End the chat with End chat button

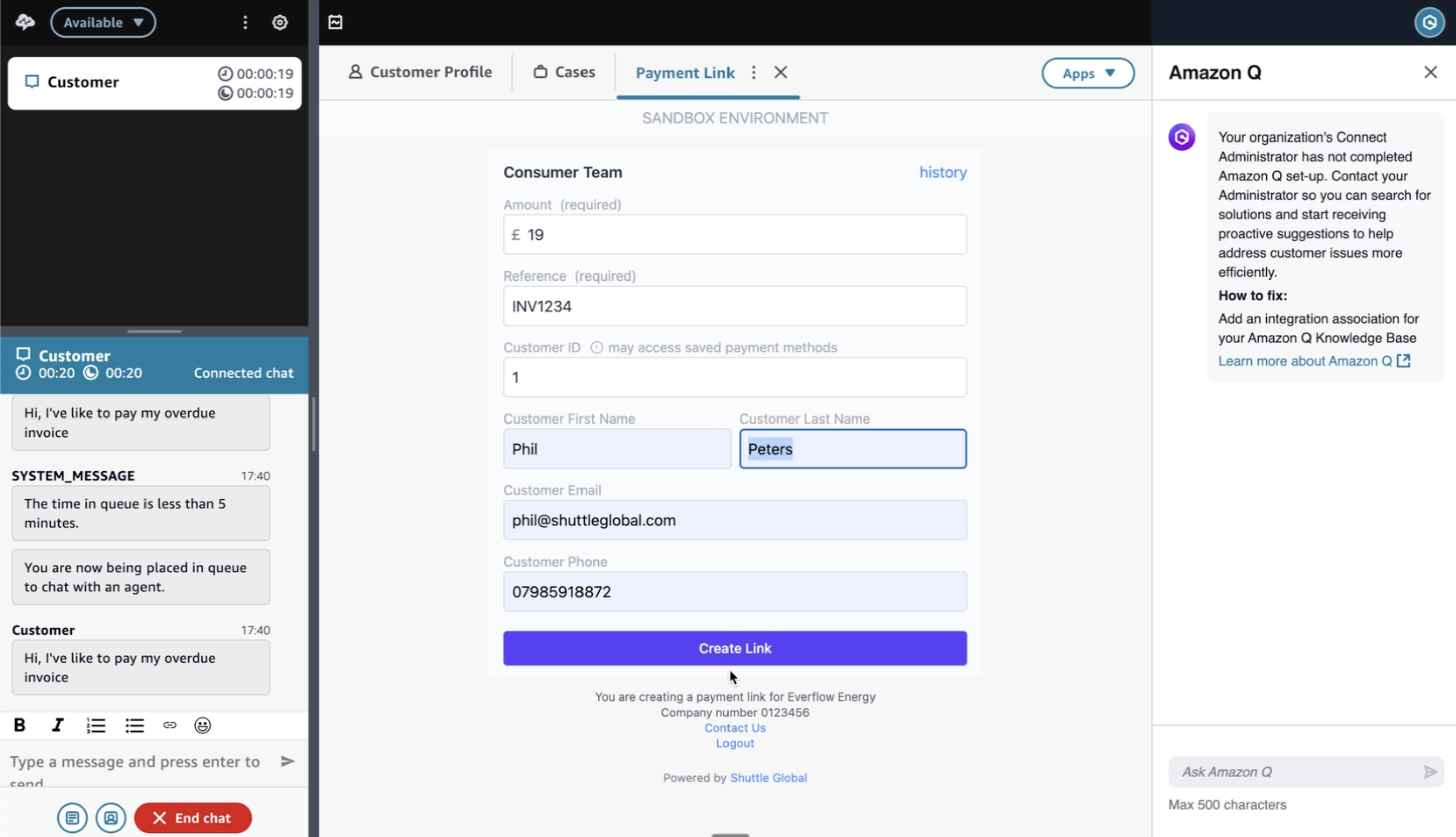point(193,817)
